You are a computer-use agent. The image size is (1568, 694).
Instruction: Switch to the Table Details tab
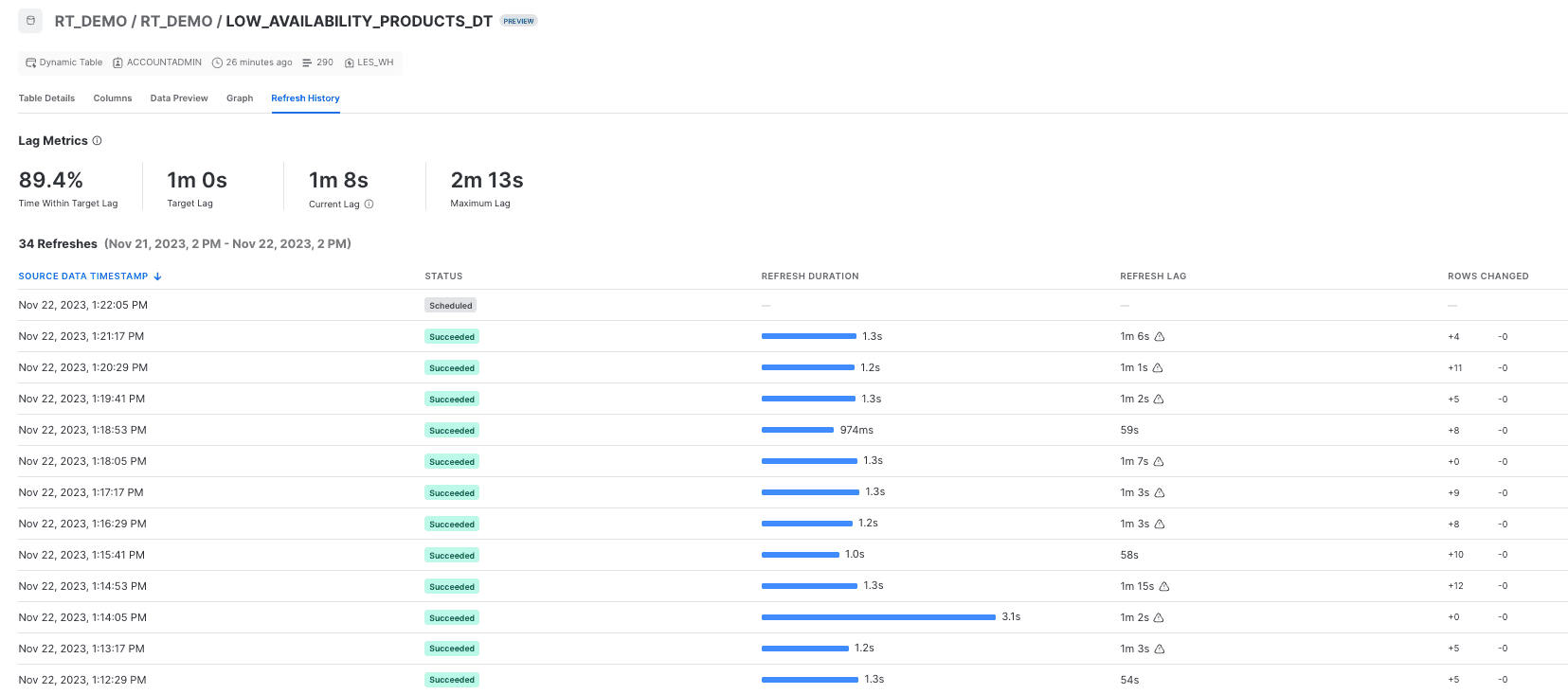46,98
